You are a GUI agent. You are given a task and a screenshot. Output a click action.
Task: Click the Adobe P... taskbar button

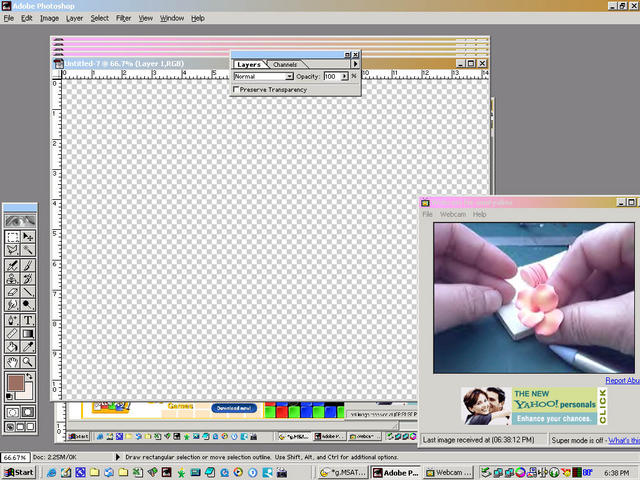[x=396, y=472]
